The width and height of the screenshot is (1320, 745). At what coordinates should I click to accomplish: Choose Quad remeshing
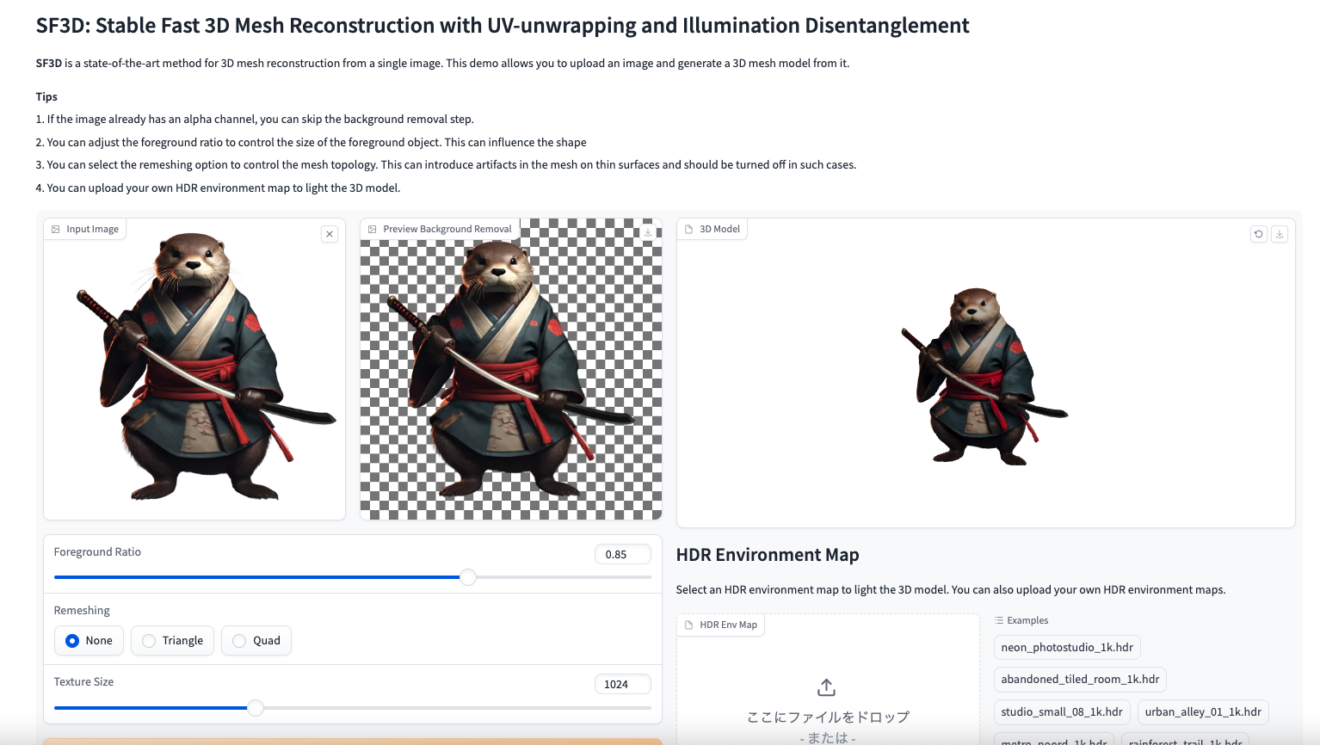click(256, 641)
